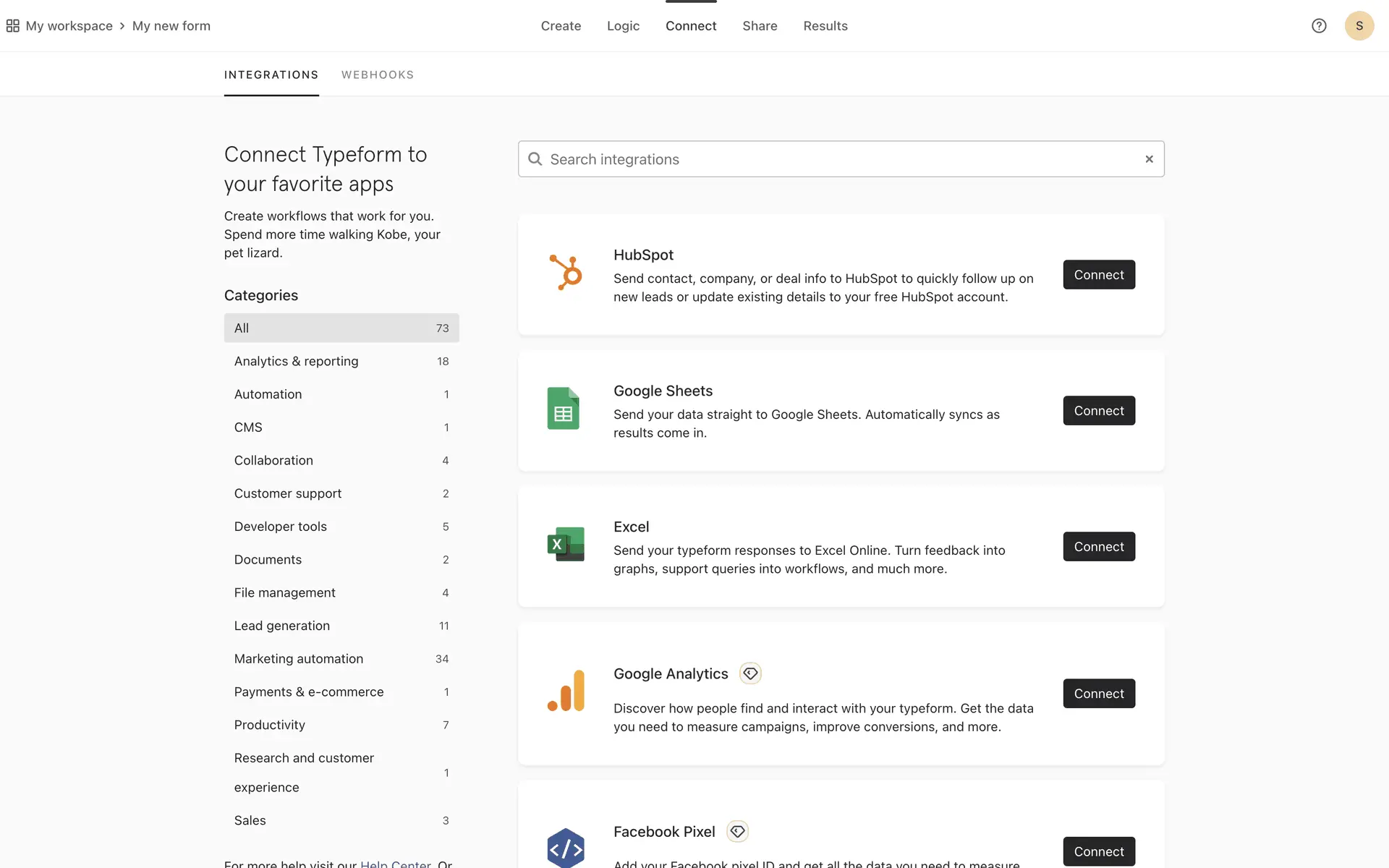Viewport: 1389px width, 868px height.
Task: Filter by Marketing automation category
Action: point(299,659)
